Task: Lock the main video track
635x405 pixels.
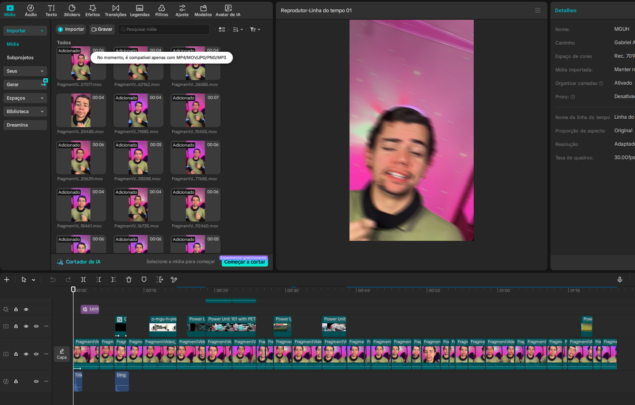Action: pyautogui.click(x=16, y=354)
